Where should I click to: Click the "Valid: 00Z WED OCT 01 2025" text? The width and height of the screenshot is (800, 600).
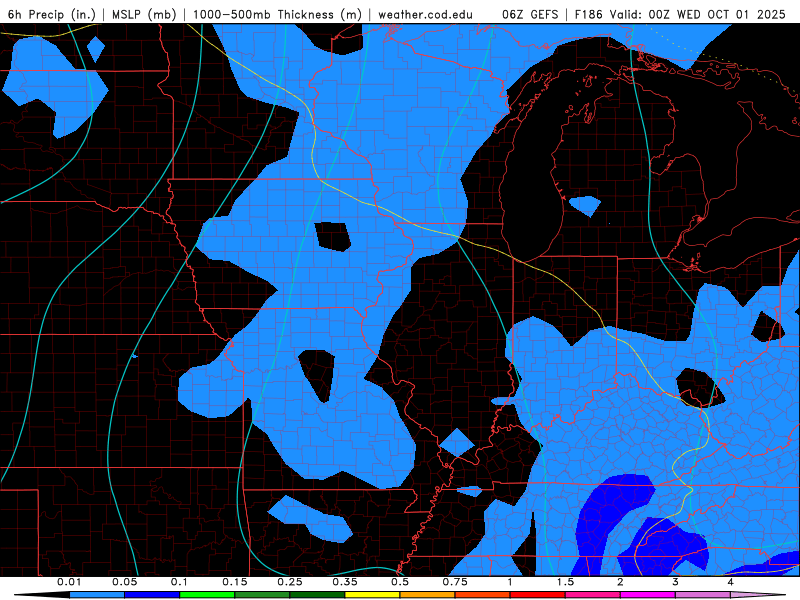coord(697,14)
